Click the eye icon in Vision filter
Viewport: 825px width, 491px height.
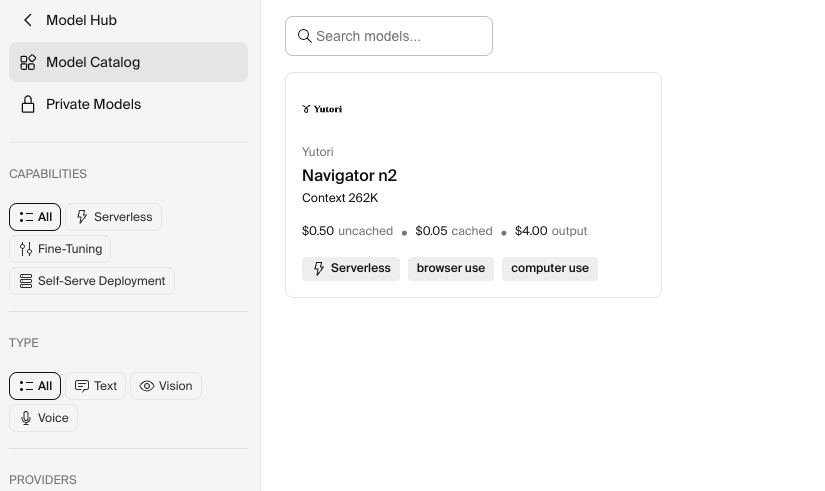pyautogui.click(x=147, y=386)
